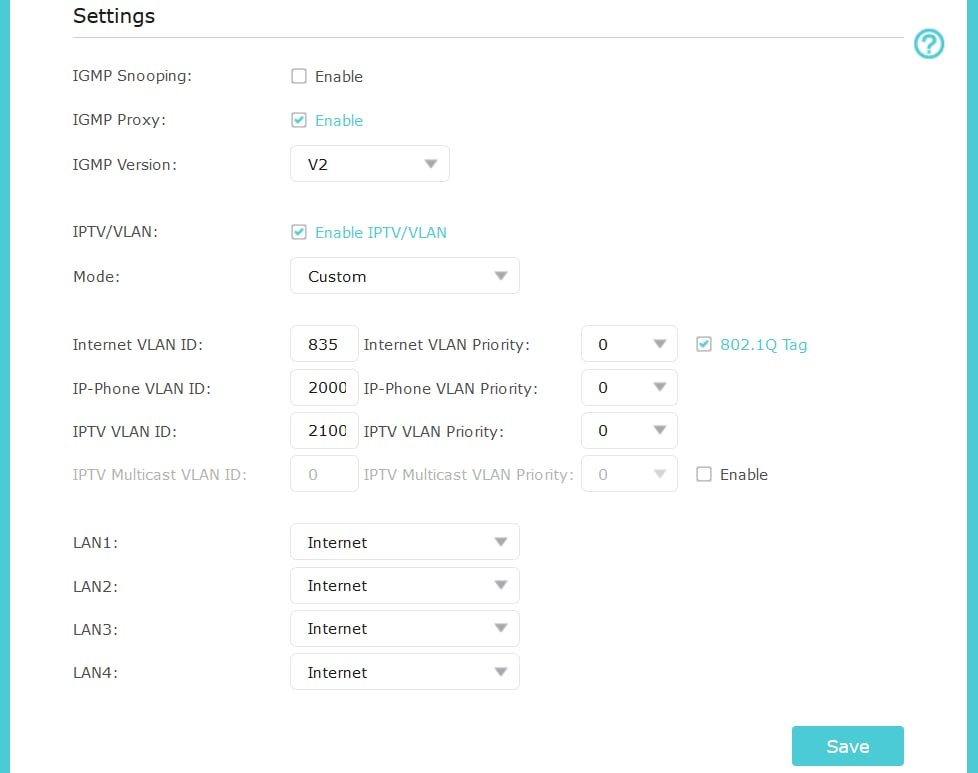Toggle the Enable IPTV/VLAN checkbox
Screen dimensions: 978x773
299,232
